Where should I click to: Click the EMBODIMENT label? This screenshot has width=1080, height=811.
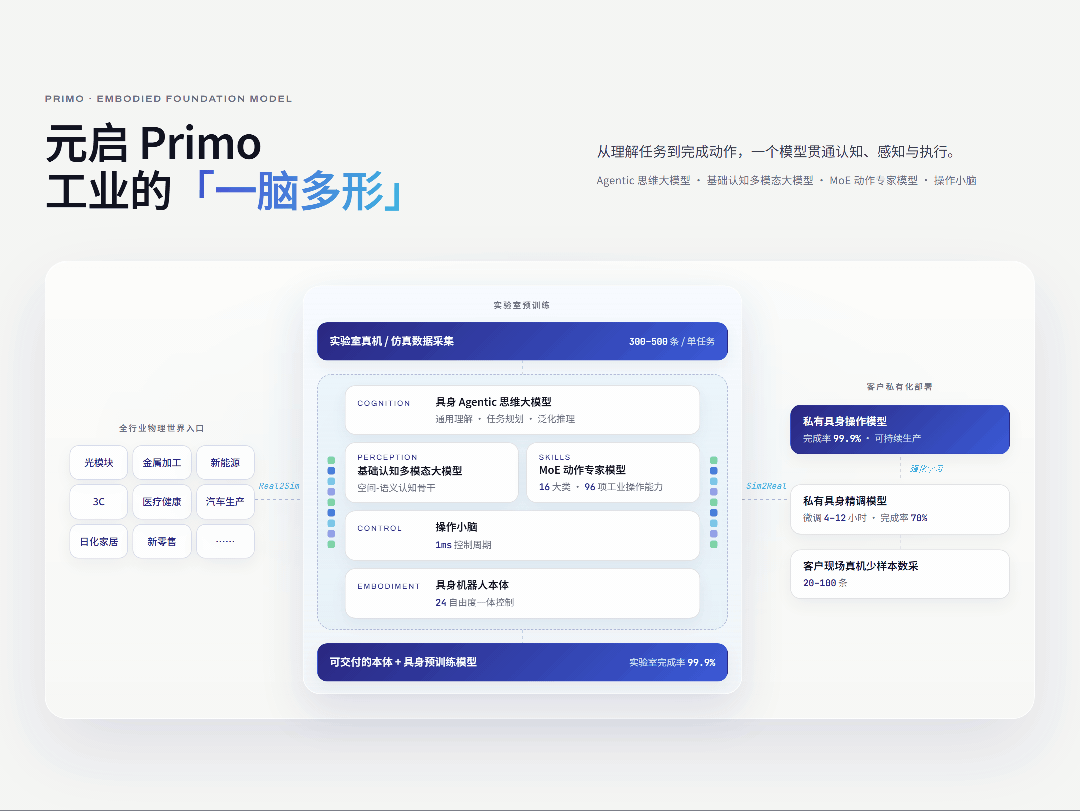[388, 586]
